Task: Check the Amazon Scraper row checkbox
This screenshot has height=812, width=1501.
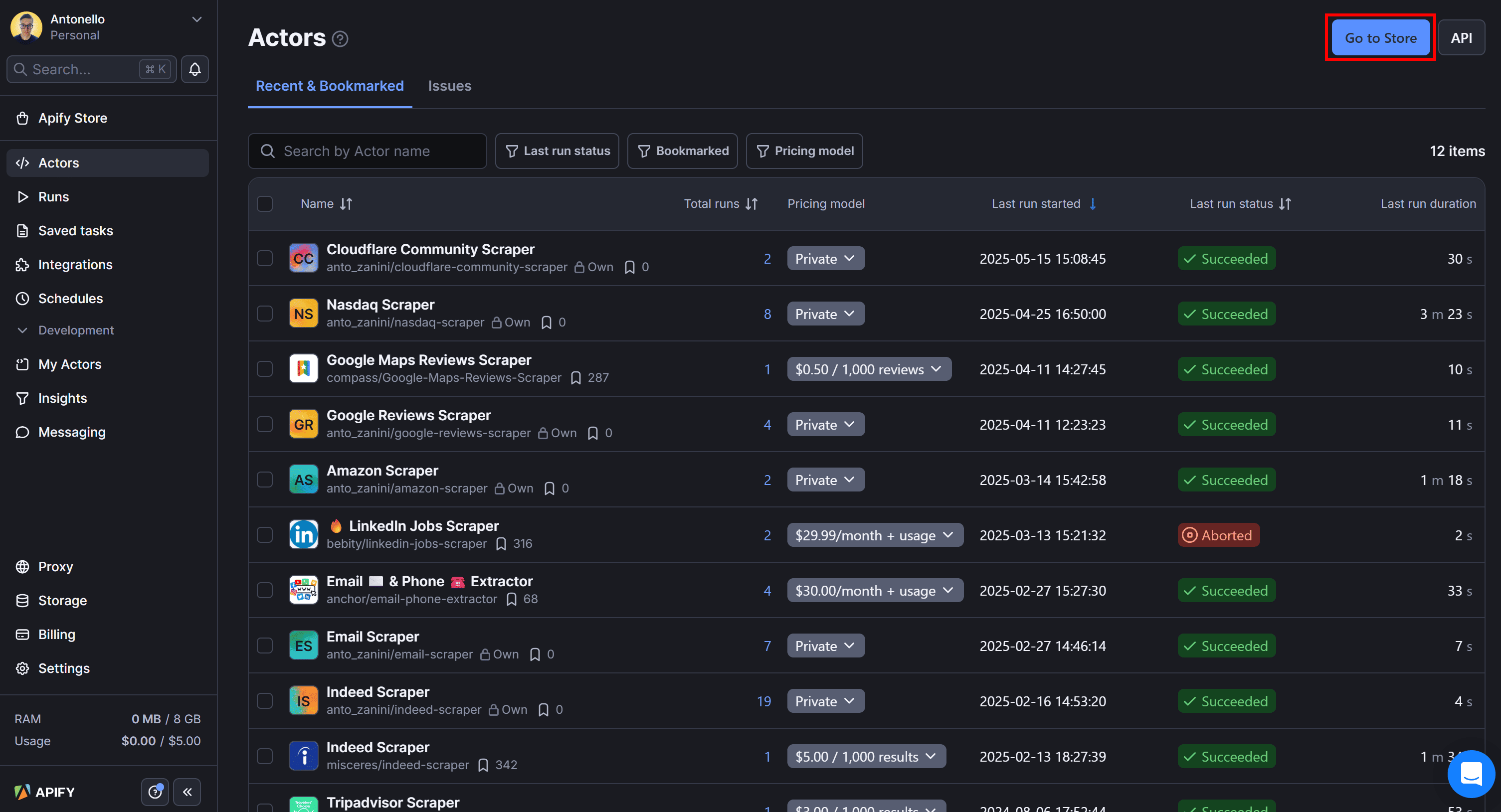Action: click(265, 479)
